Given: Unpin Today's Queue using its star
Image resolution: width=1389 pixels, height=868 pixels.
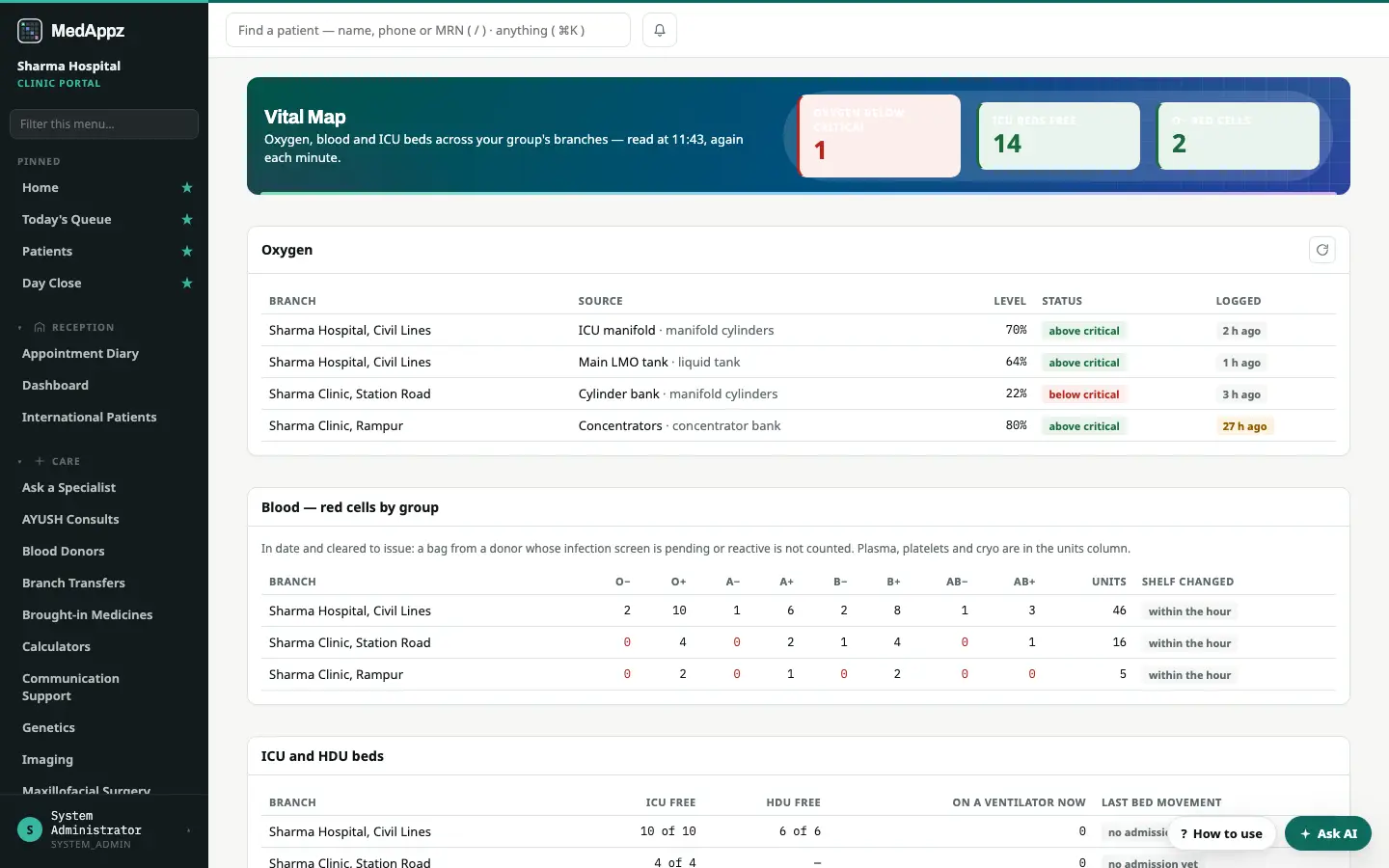Looking at the screenshot, I should coord(187,219).
